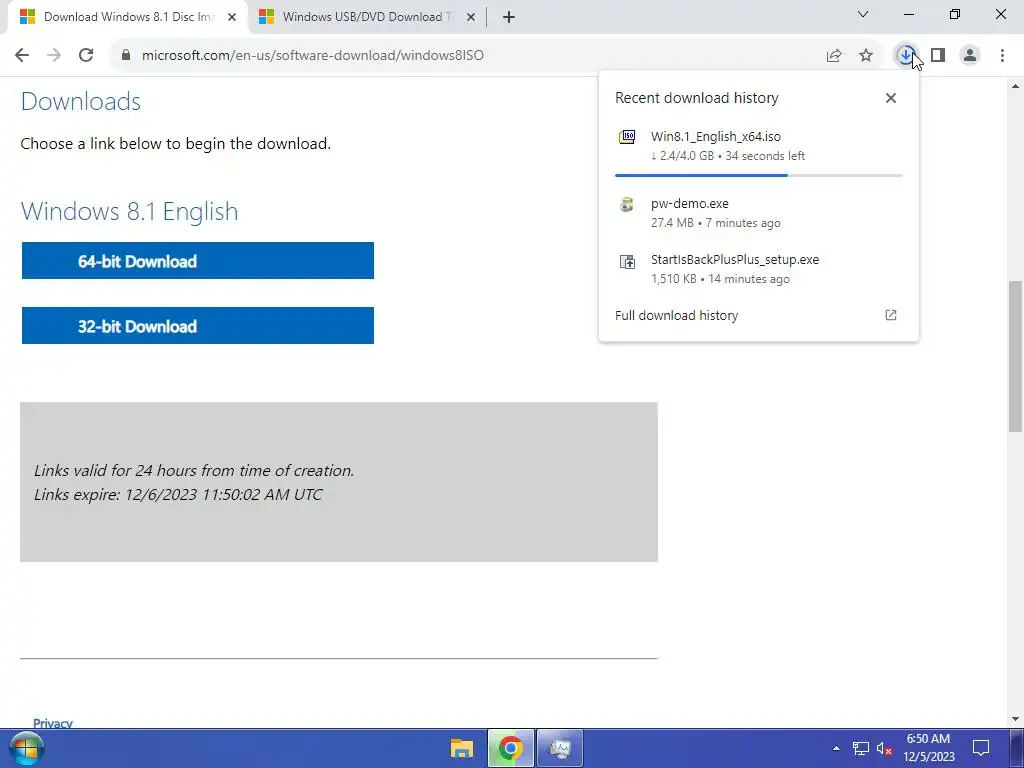This screenshot has height=768, width=1024.
Task: Bookmark this page with the star
Action: [866, 56]
